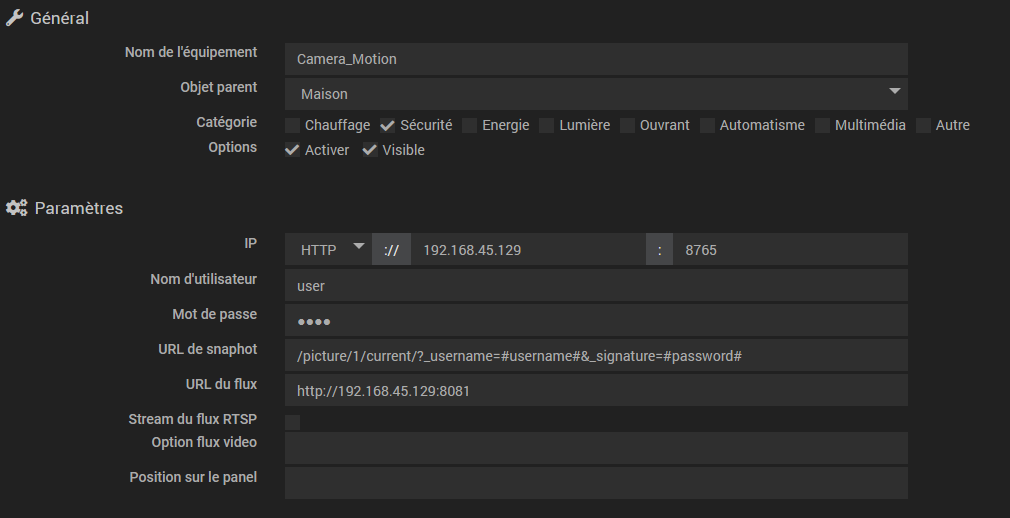
Task: Tick the Multimédia category checkbox
Action: 822,125
